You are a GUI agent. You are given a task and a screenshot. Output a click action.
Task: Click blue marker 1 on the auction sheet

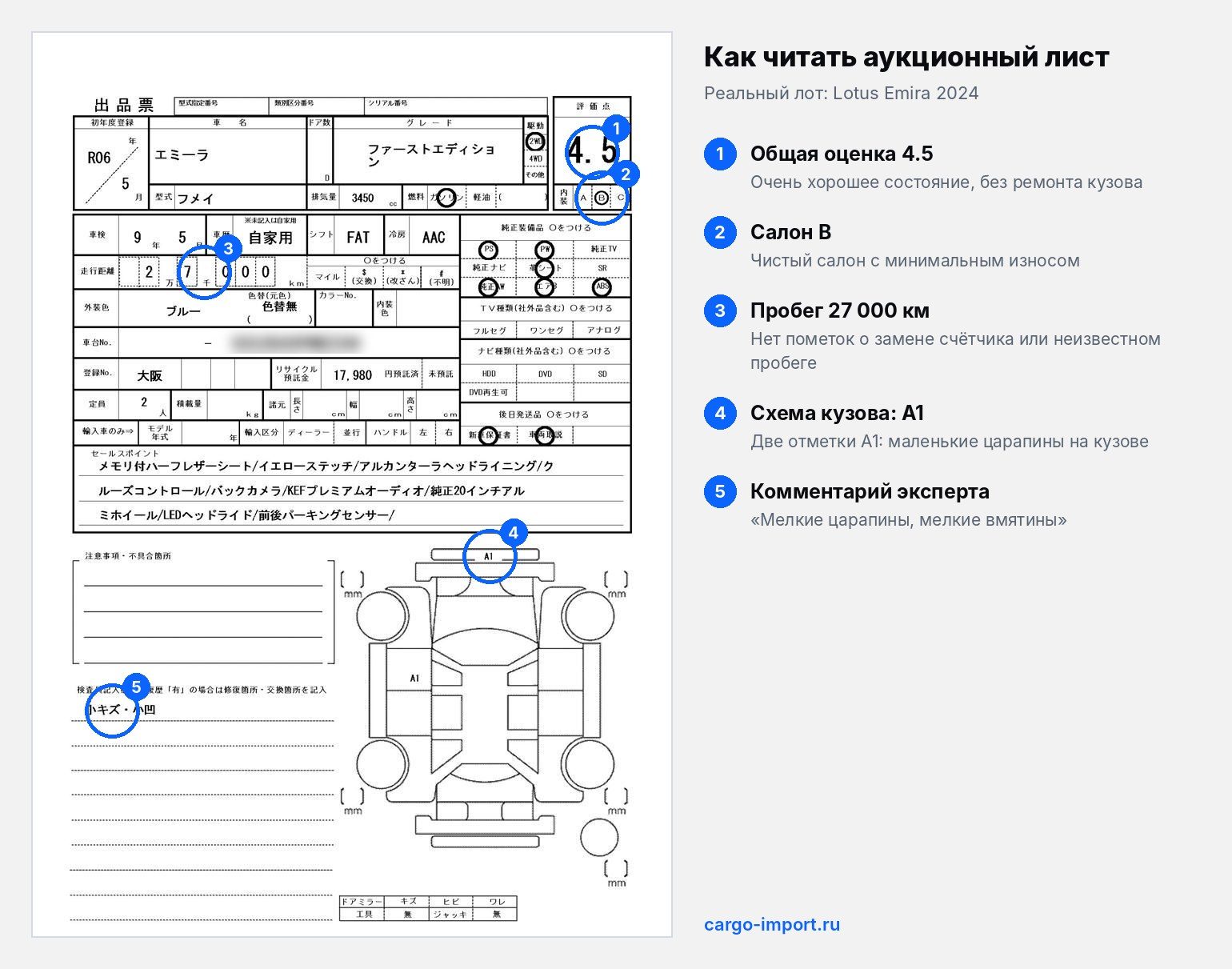point(615,128)
